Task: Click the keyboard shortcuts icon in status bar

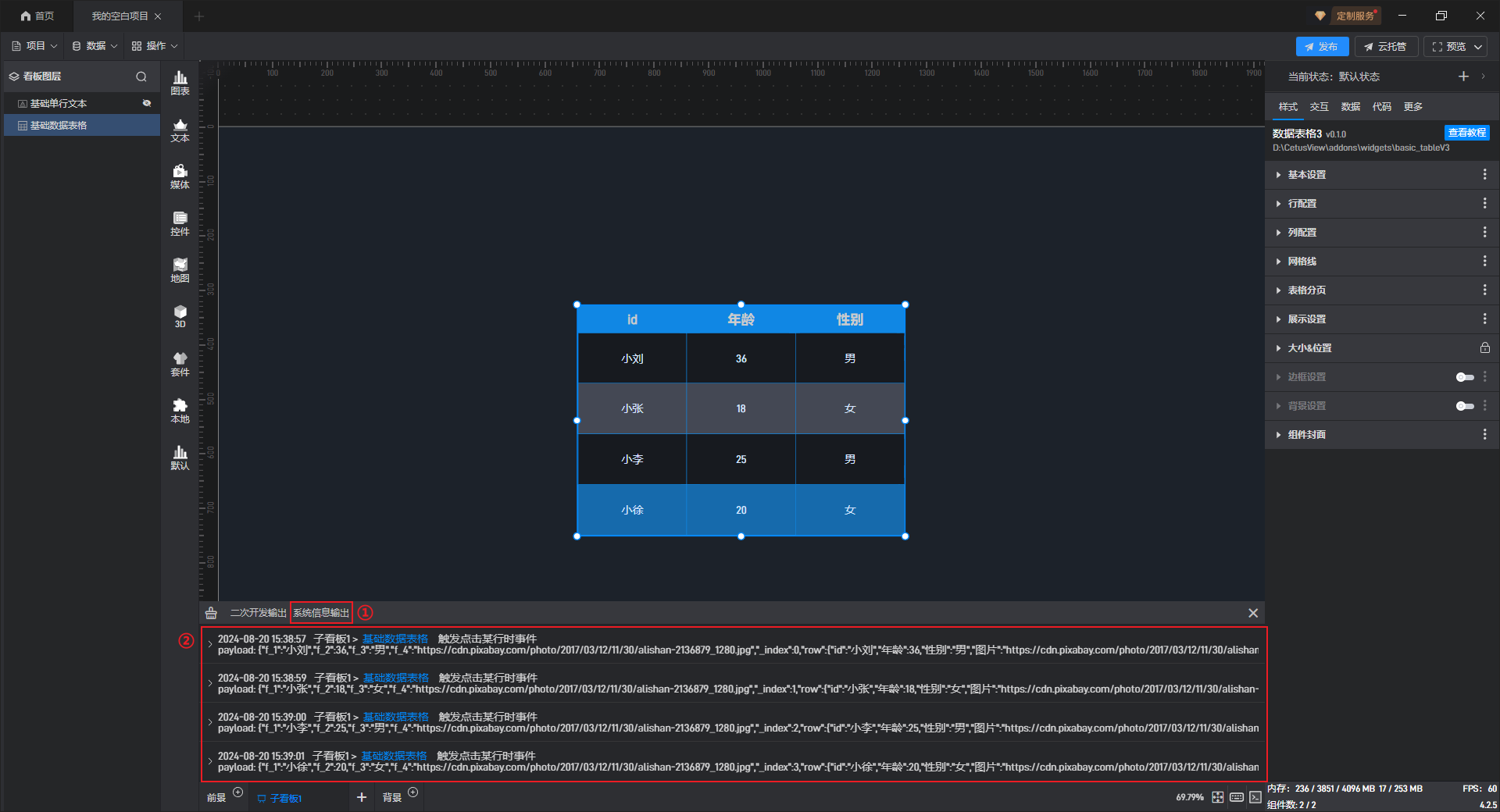Action: (x=1237, y=797)
